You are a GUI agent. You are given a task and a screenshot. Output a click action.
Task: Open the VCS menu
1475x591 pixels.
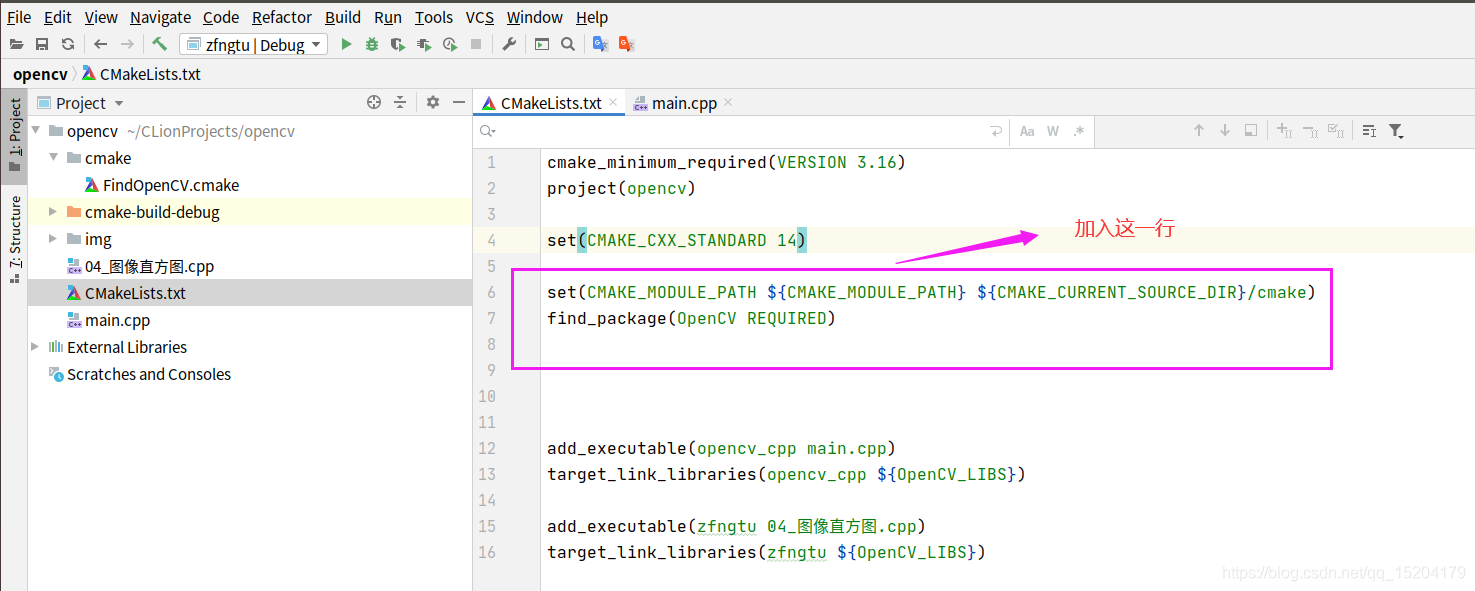point(480,17)
